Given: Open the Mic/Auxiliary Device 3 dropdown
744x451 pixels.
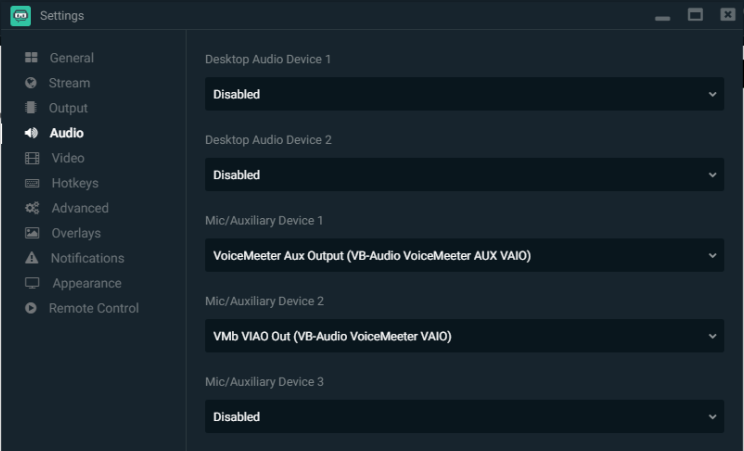Looking at the screenshot, I should click(x=464, y=416).
